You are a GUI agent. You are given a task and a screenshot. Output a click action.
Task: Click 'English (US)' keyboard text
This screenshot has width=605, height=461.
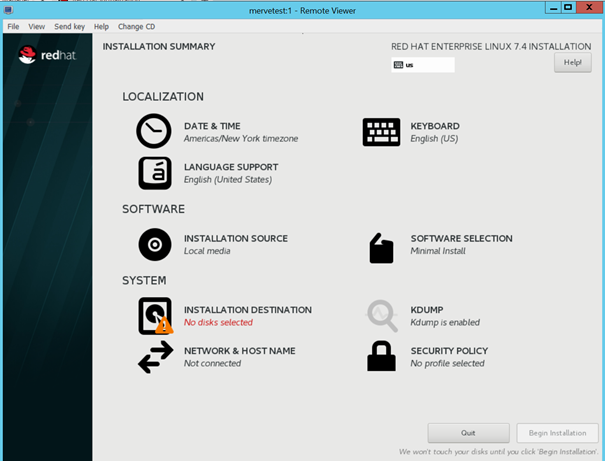click(x=434, y=138)
